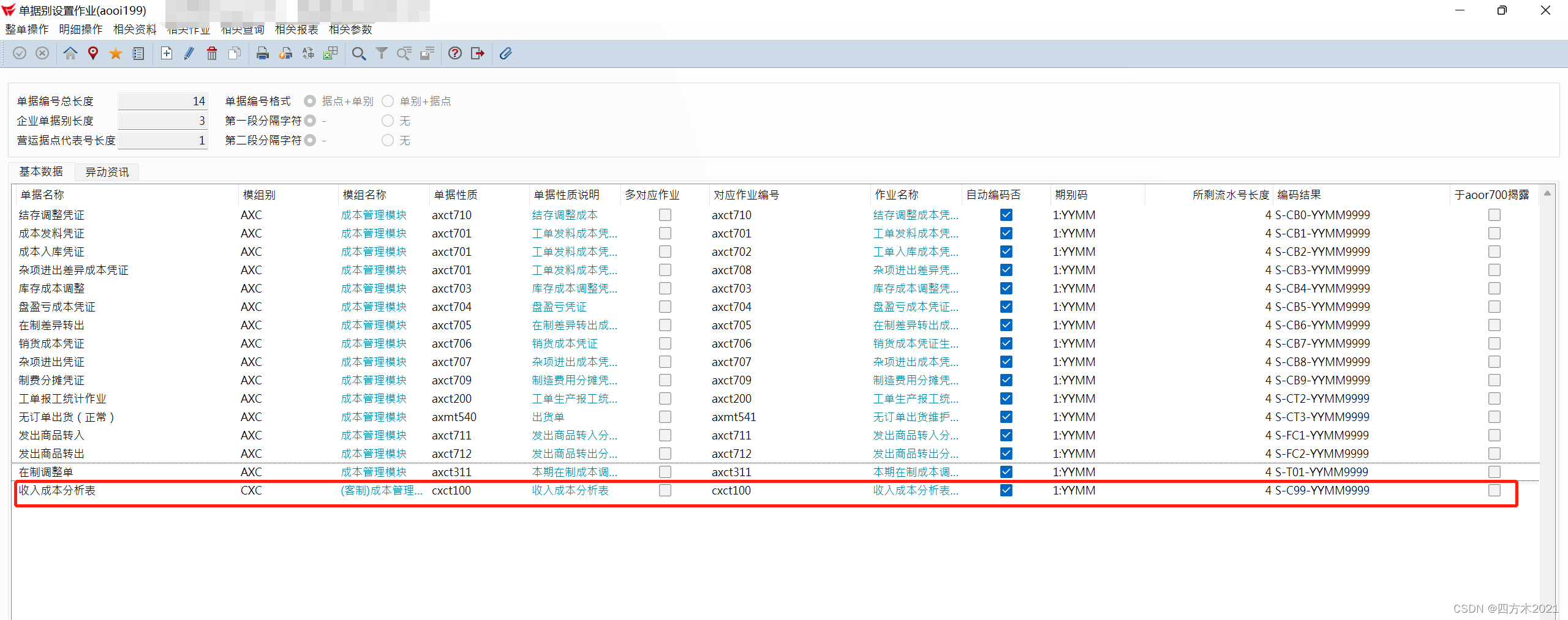Select the edit pencil icon
Screen dimensions: 1568x620
[189, 53]
